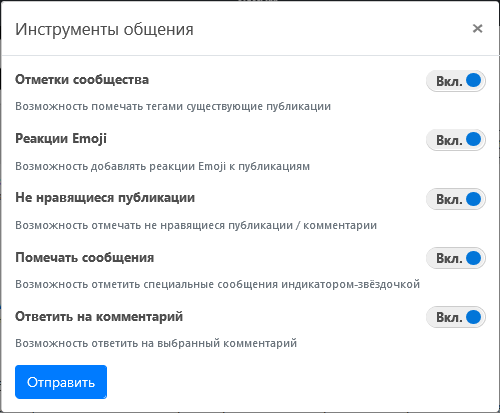The width and height of the screenshot is (500, 413).
Task: Select the Отметки сообщества heading
Action: pyautogui.click(x=82, y=80)
